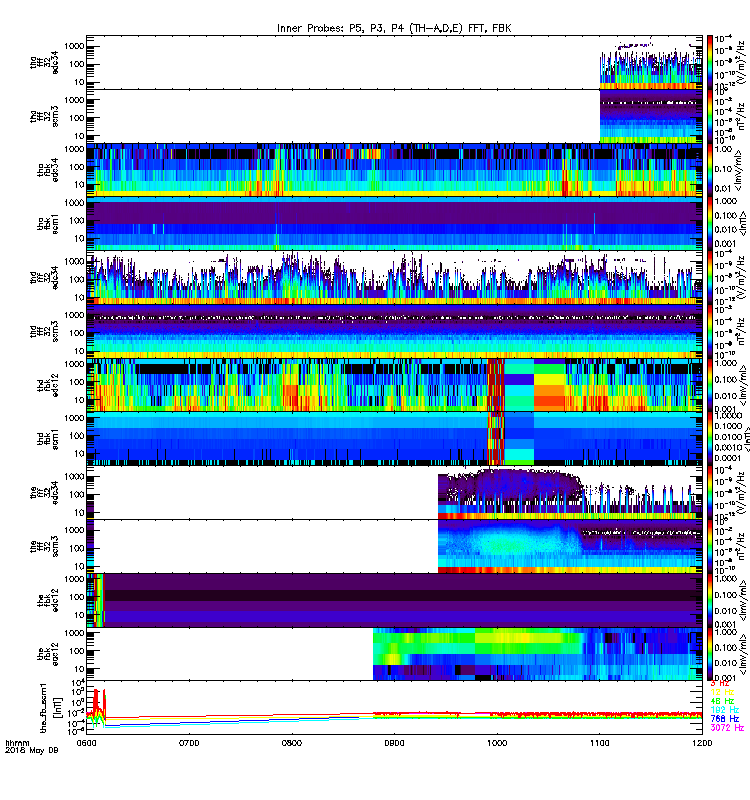
Task: Select the "thd fff 32 scm3" panel label
Action: [x=44, y=332]
